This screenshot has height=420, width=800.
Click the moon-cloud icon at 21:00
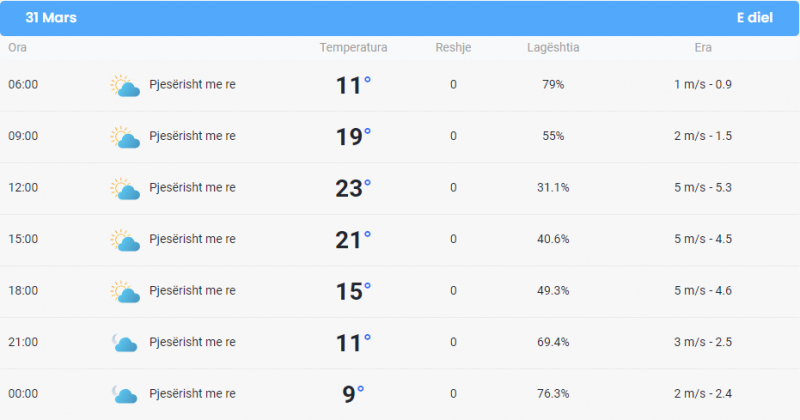click(124, 343)
